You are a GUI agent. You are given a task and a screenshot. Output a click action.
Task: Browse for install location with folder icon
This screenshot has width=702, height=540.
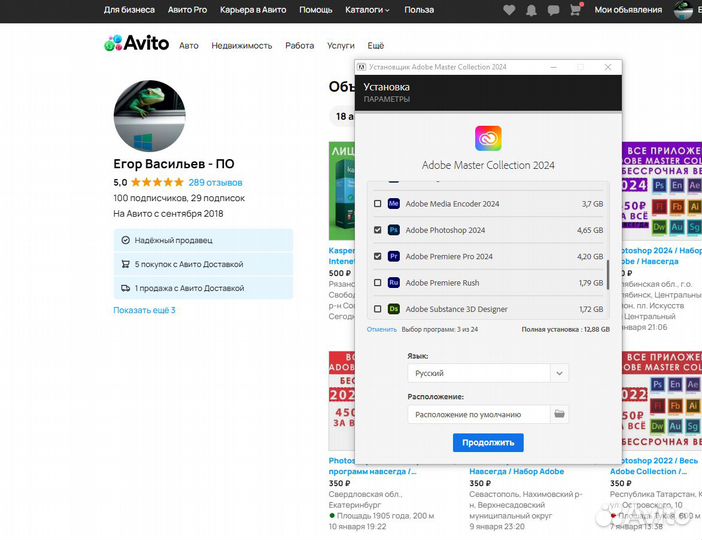coord(560,414)
